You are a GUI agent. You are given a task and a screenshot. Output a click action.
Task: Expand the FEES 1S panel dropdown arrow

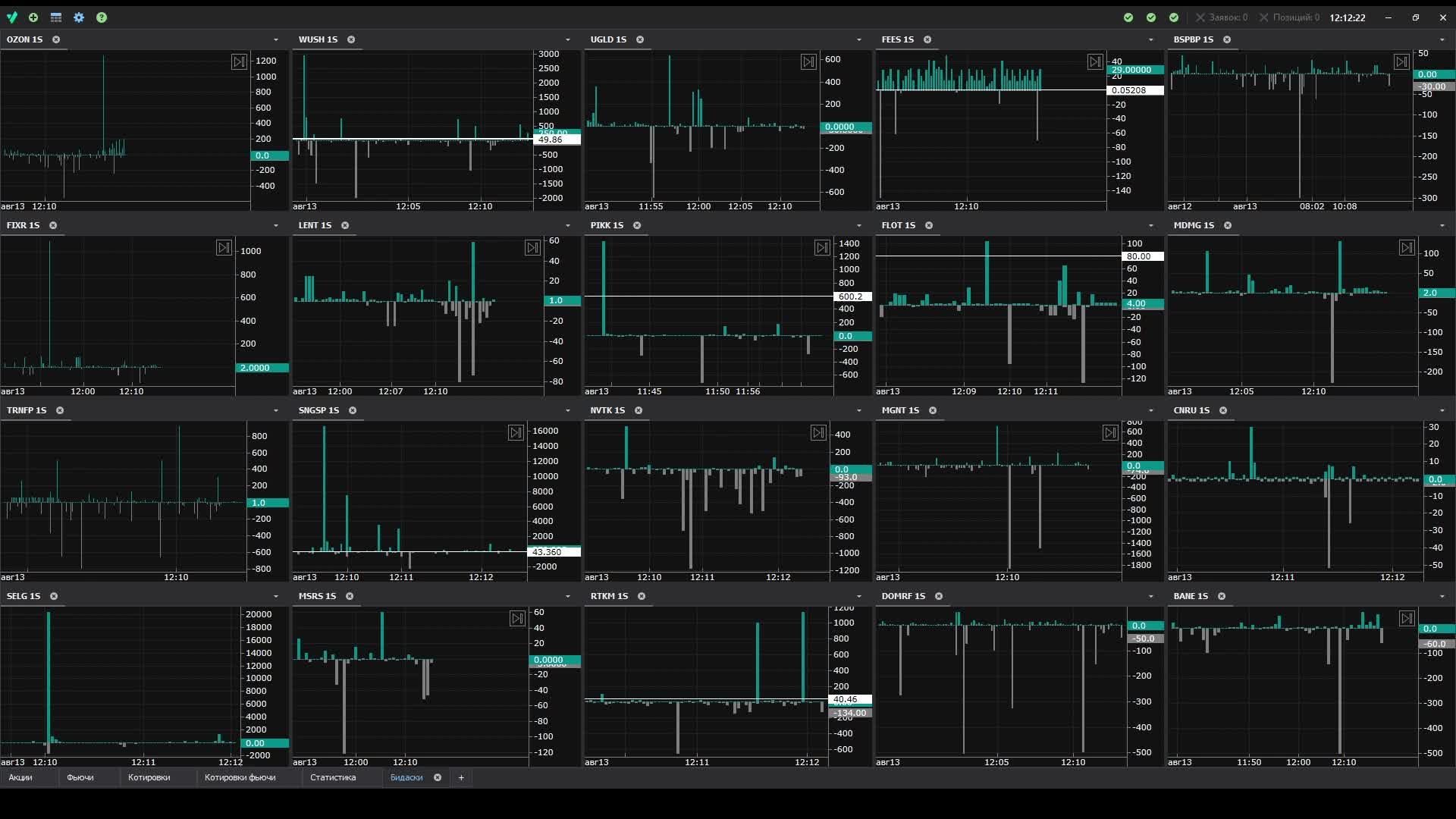(1151, 39)
